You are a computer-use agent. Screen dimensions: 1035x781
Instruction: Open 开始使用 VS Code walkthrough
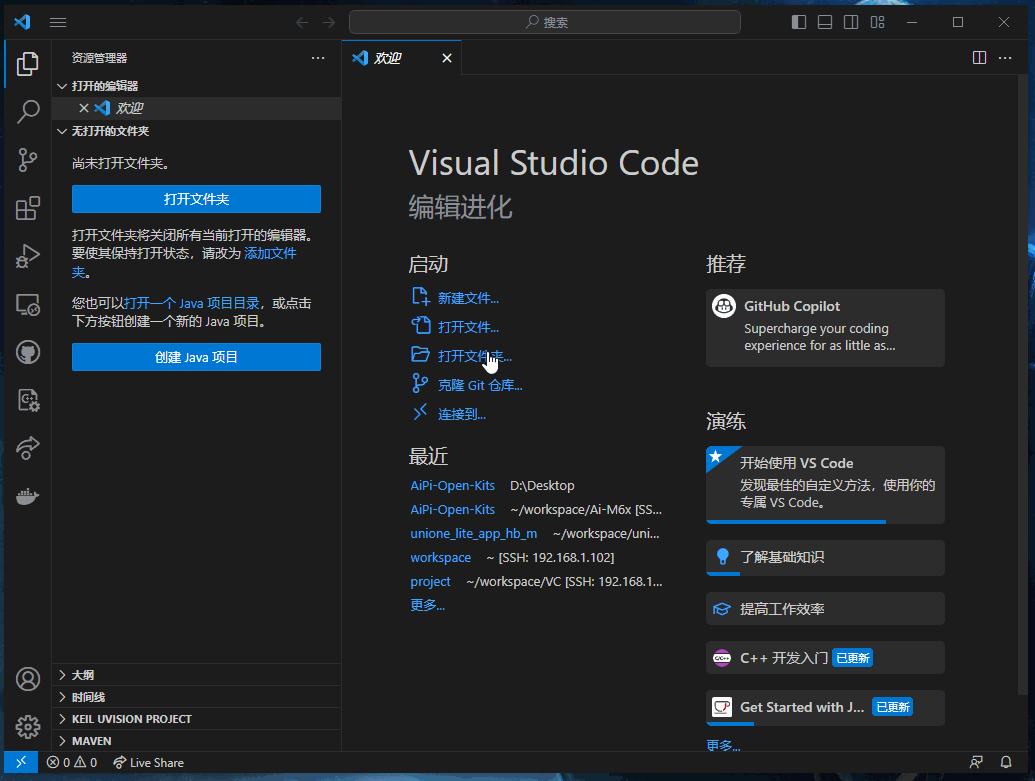pyautogui.click(x=825, y=485)
